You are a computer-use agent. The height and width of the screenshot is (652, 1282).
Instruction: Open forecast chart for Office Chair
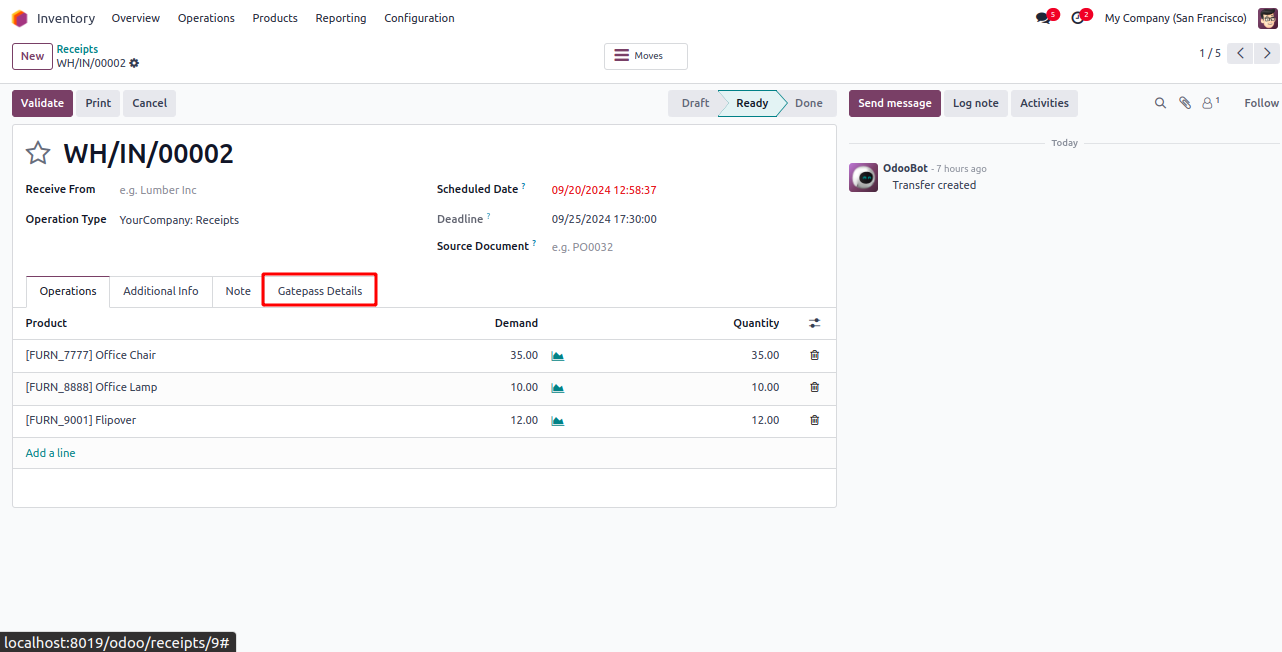[x=558, y=356]
